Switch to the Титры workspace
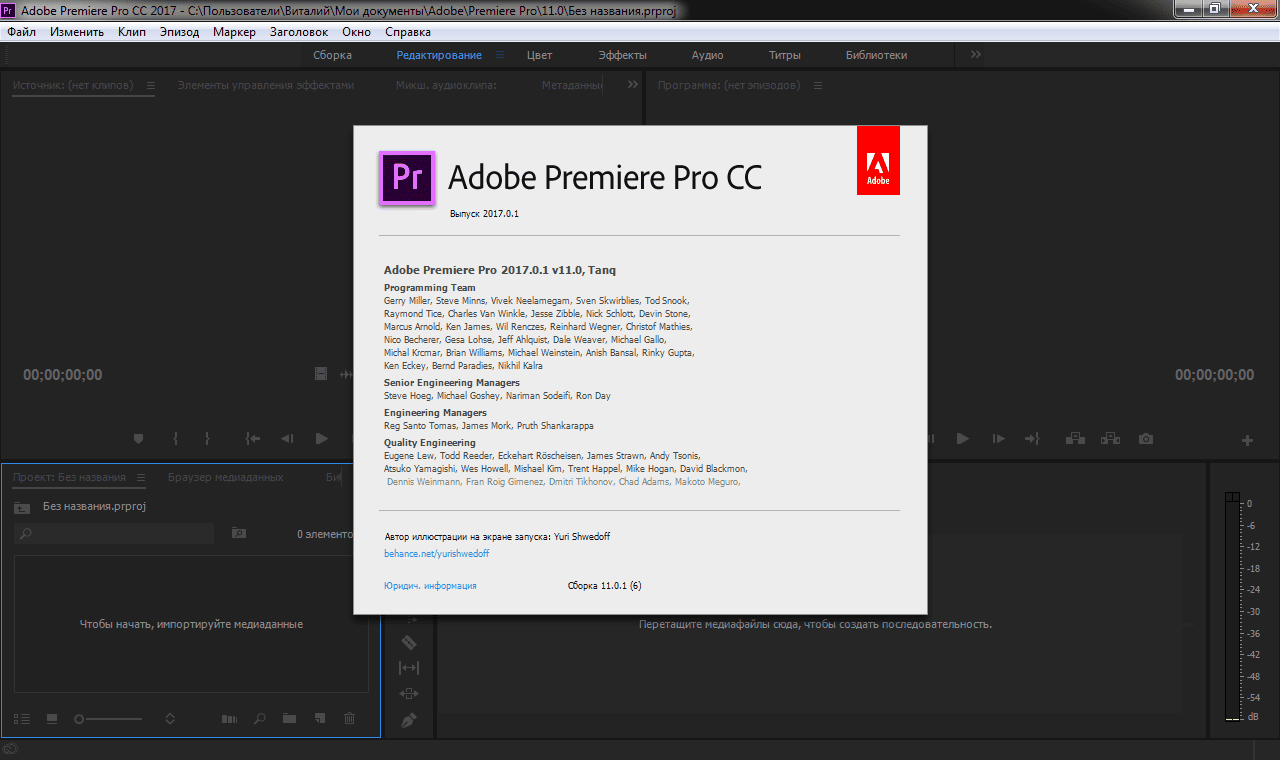This screenshot has height=760, width=1280. click(785, 55)
